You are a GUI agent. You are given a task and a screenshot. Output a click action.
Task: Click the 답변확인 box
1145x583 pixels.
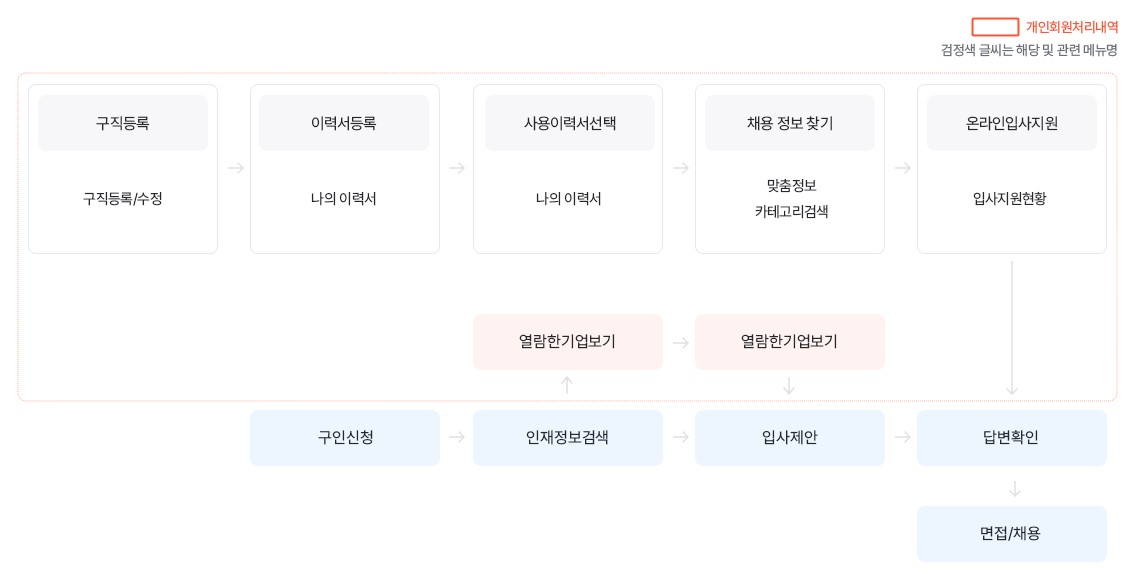click(x=1012, y=438)
